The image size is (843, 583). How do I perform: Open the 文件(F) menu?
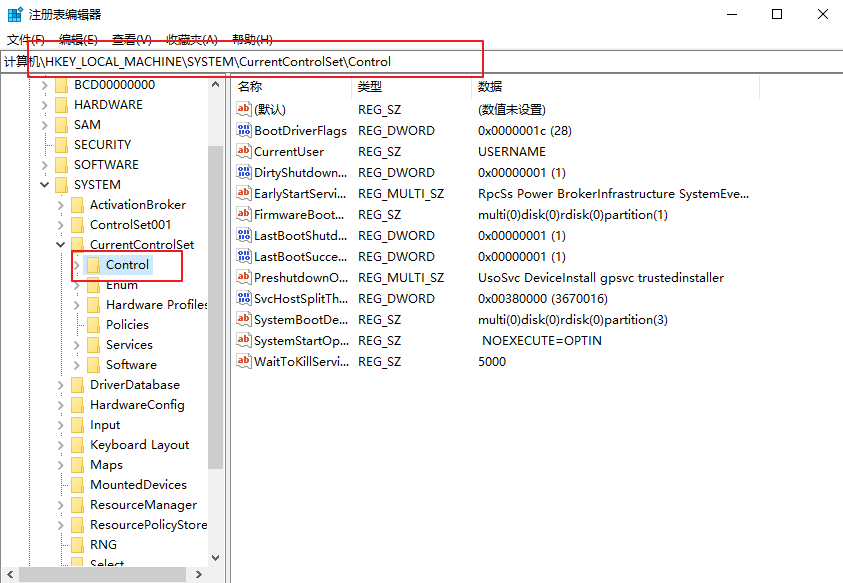(26, 39)
